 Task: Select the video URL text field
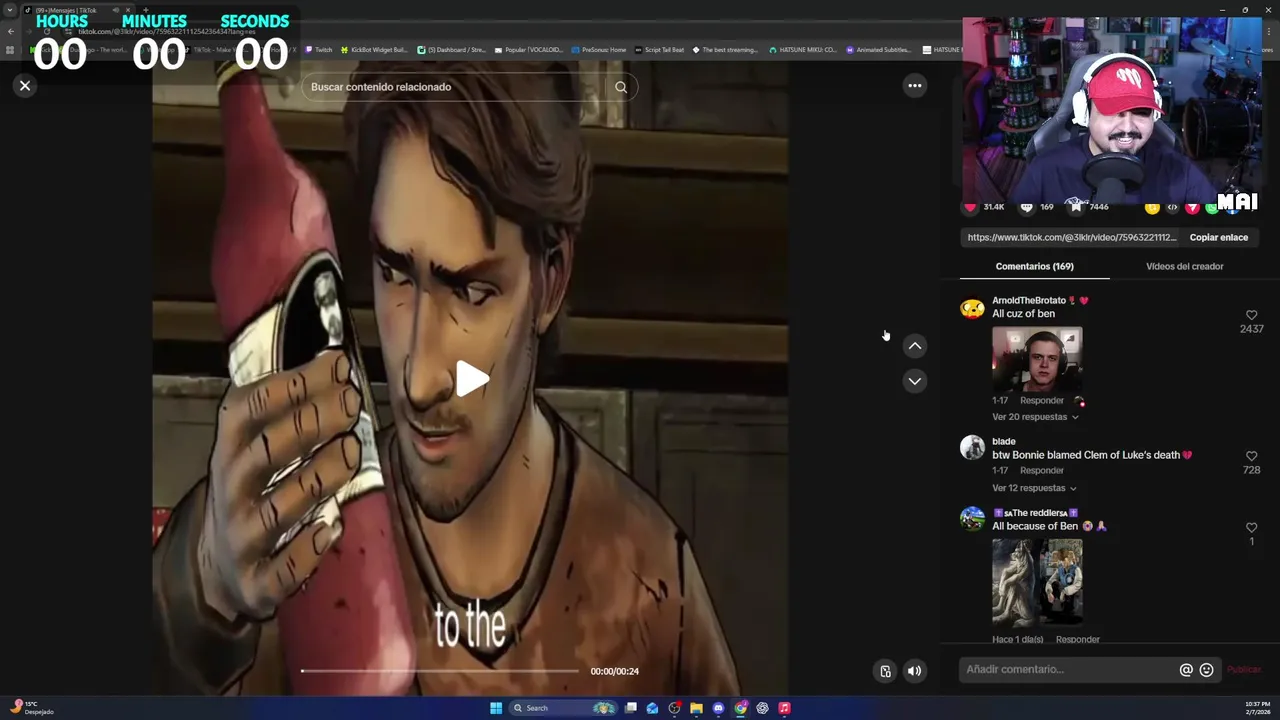[x=1072, y=238]
